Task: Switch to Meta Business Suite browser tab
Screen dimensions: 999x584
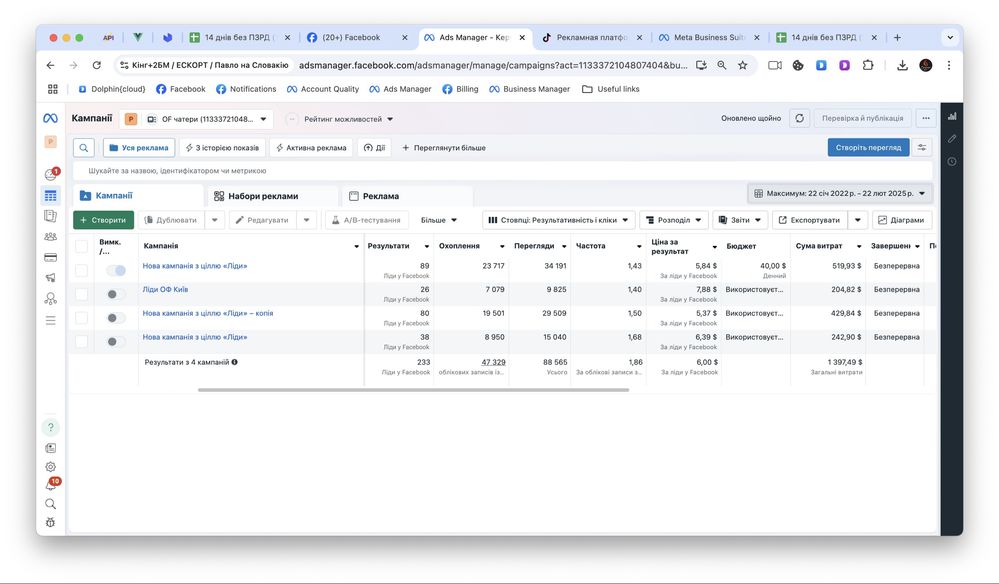Action: 709,38
